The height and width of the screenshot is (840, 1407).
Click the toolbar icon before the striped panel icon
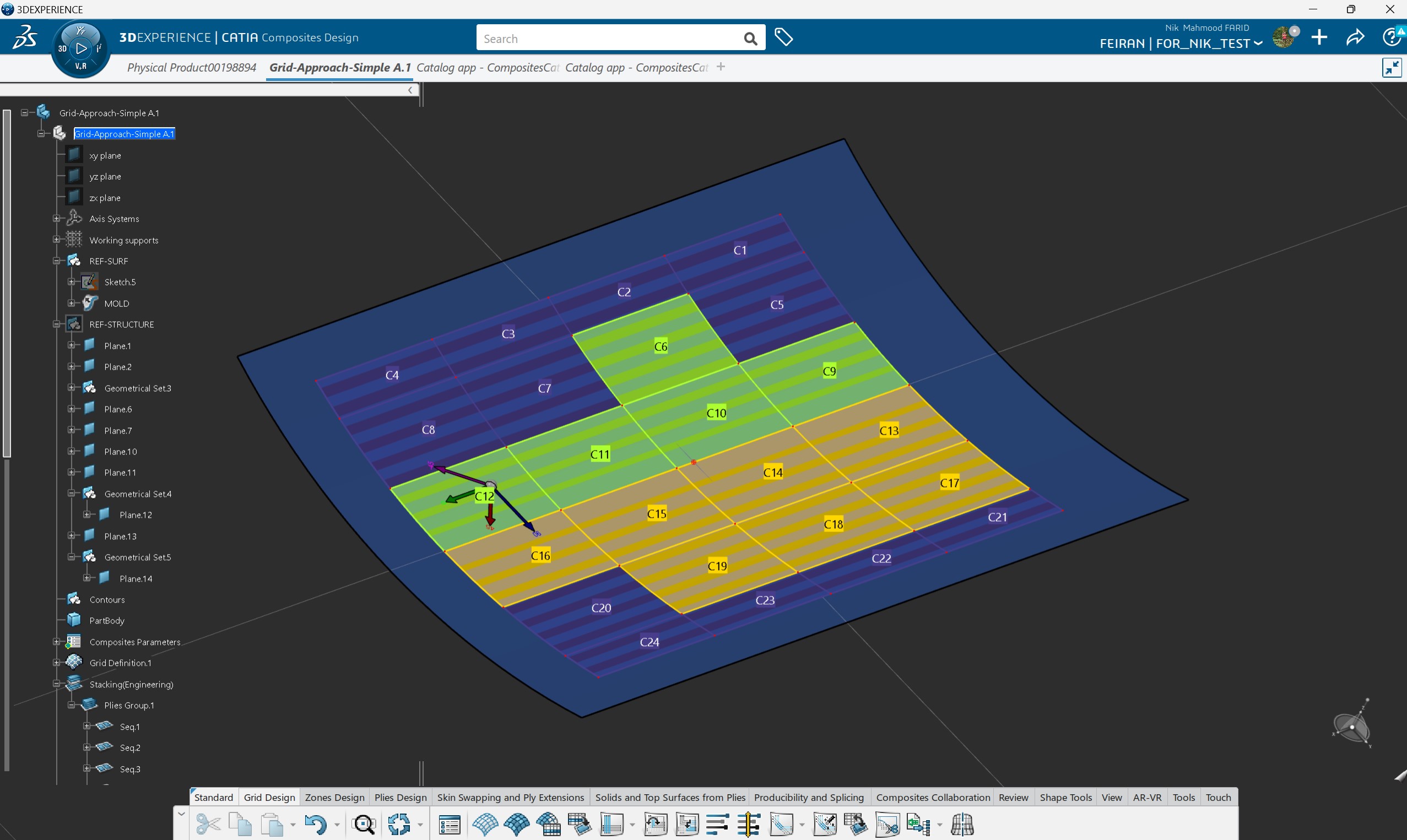(x=580, y=824)
